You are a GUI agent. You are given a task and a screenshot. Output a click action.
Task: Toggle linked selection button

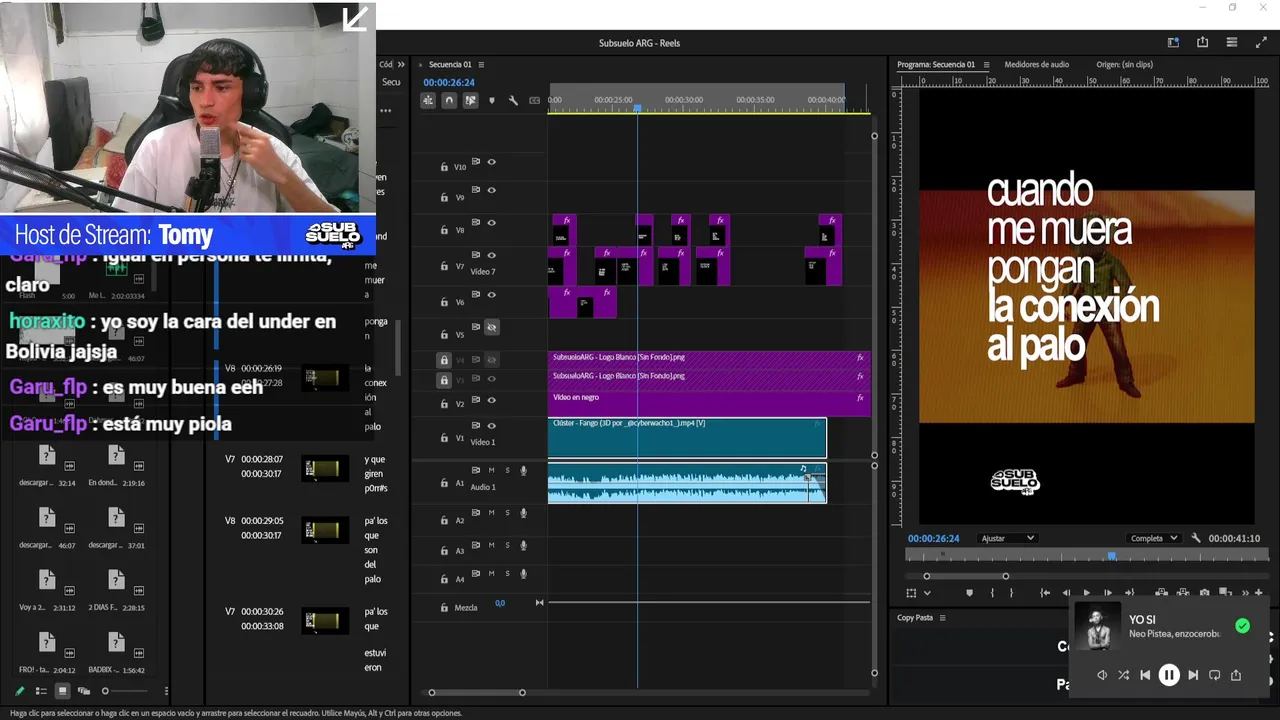(x=470, y=100)
